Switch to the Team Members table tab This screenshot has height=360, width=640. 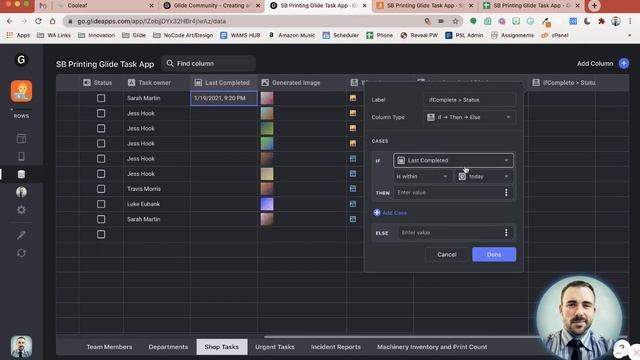point(109,347)
